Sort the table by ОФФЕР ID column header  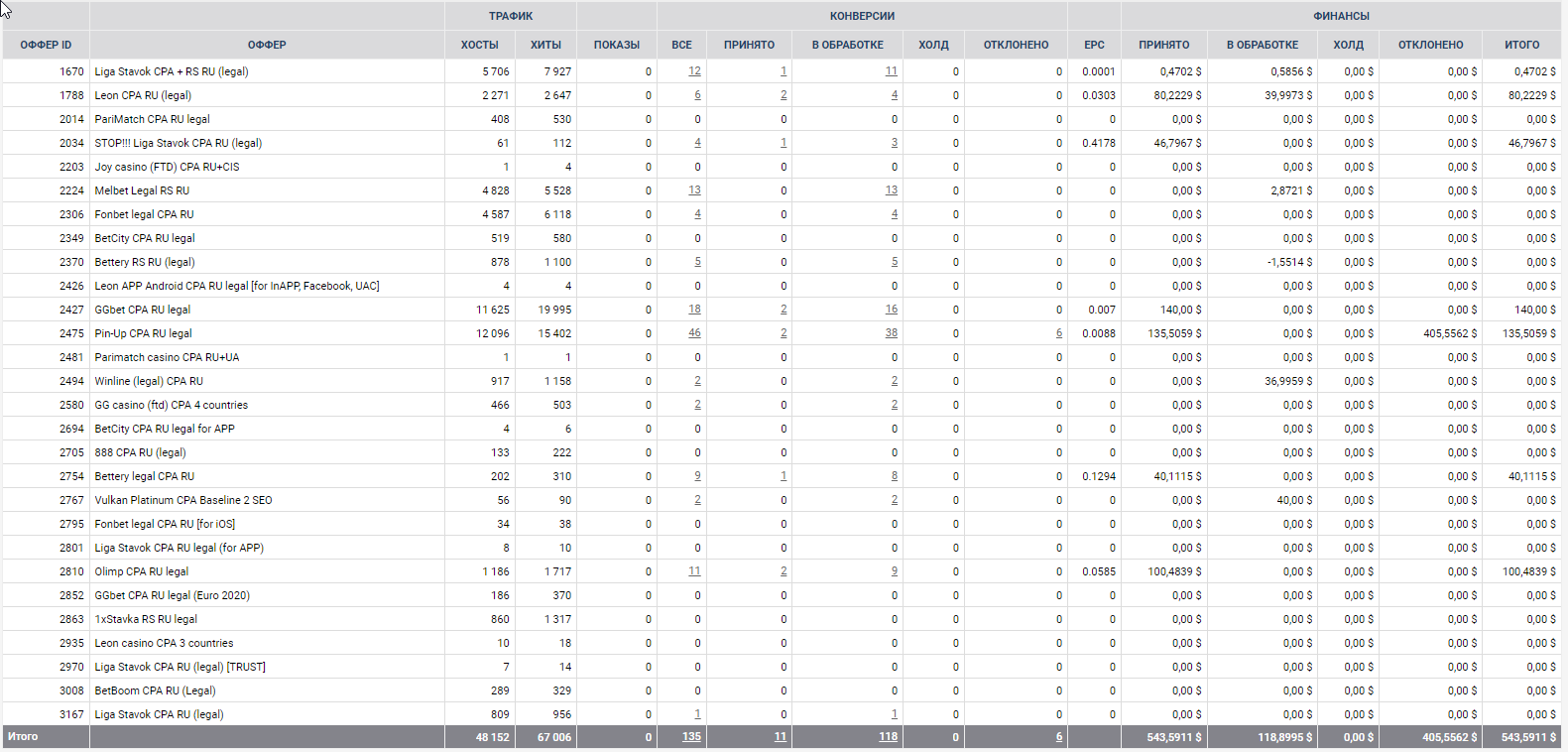46,45
